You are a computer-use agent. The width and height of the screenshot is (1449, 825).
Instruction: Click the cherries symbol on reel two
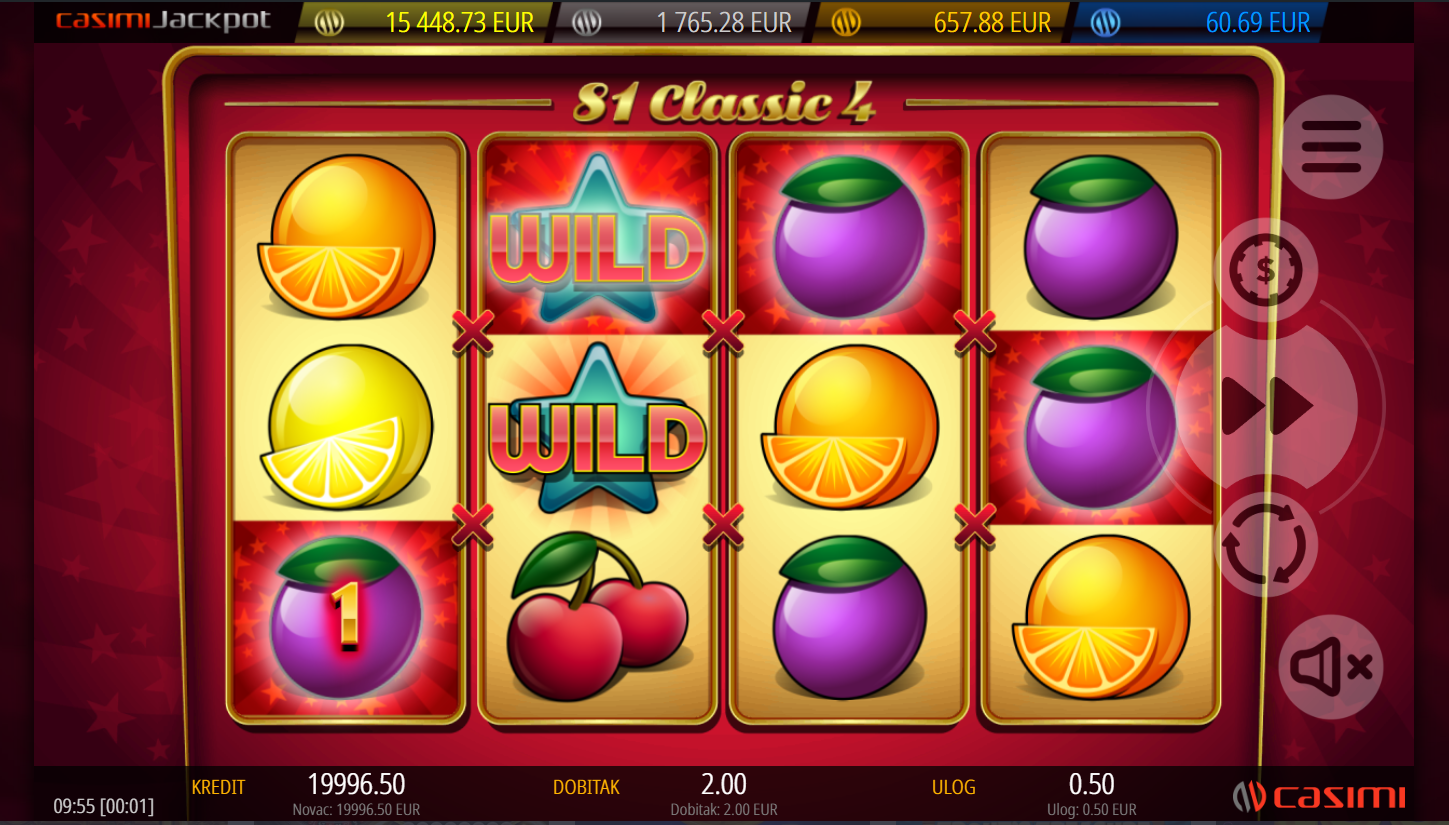(598, 617)
